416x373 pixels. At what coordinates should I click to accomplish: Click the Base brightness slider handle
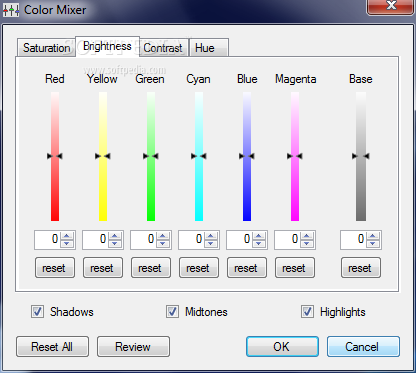click(361, 156)
